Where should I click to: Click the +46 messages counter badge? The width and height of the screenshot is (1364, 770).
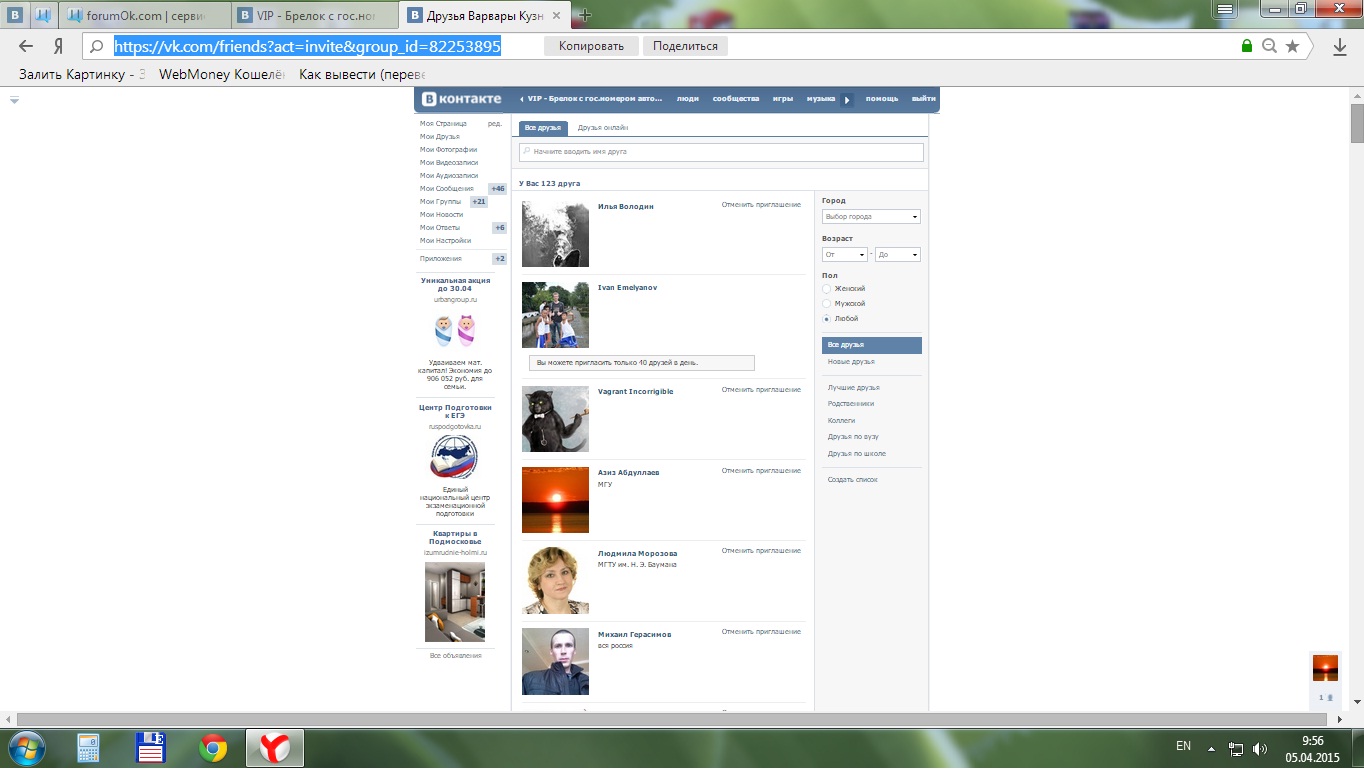pyautogui.click(x=497, y=189)
